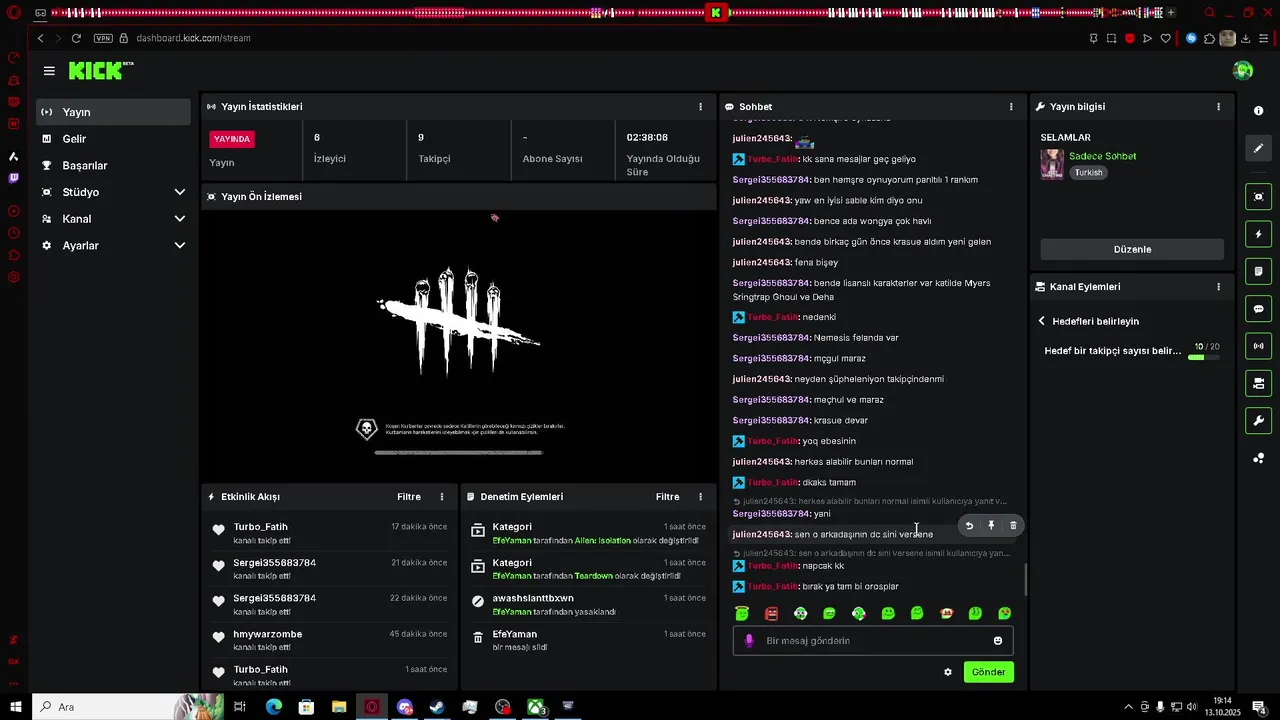Click the dashboard.kick.com address bar
The width and height of the screenshot is (1280, 720).
[x=193, y=38]
